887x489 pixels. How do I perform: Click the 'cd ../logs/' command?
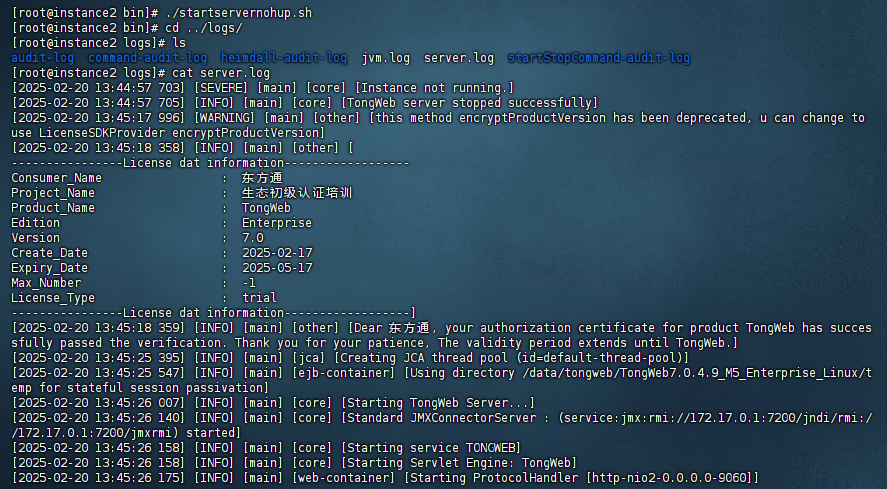(x=204, y=28)
